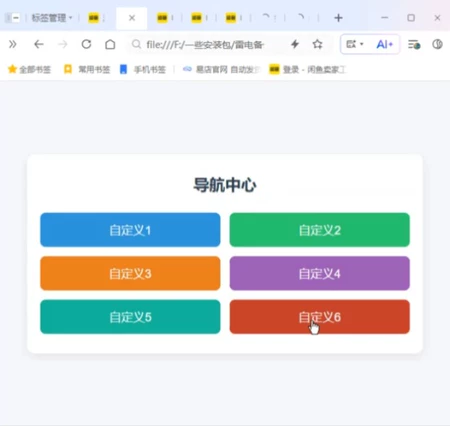
Task: Open the 常用书签 bookmarks folder
Action: 87,69
